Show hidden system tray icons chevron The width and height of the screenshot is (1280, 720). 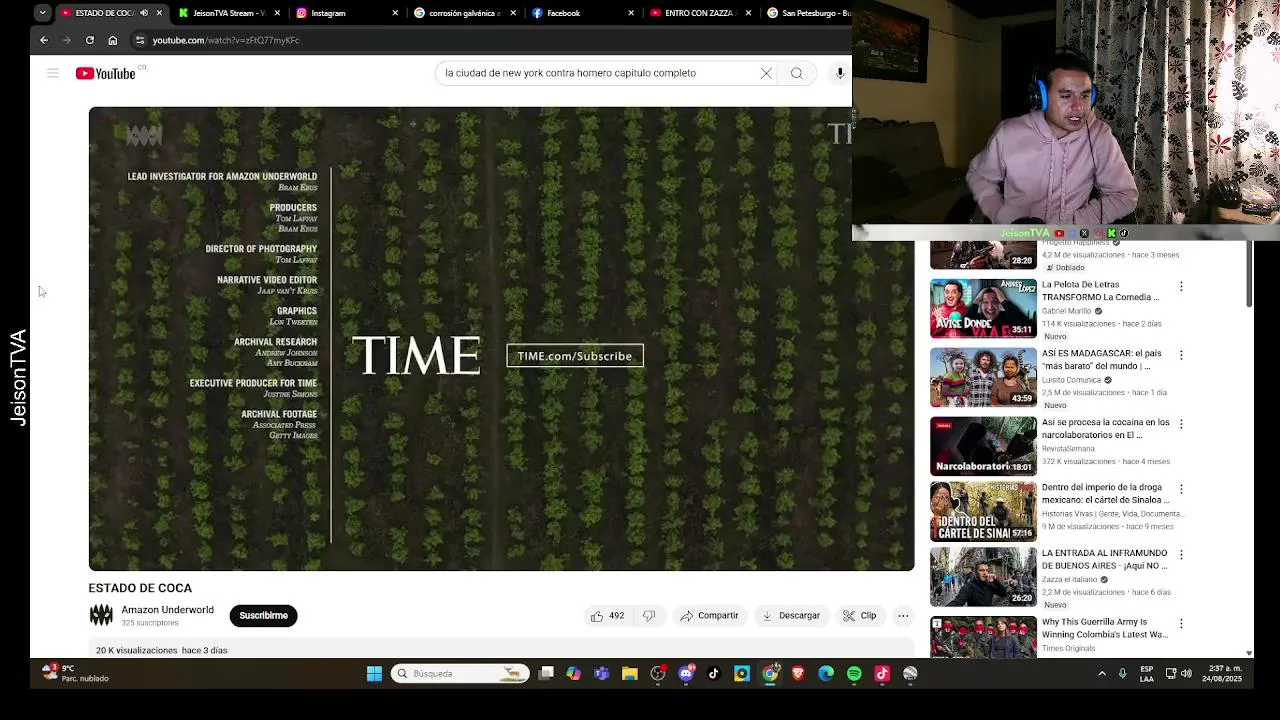(1102, 674)
